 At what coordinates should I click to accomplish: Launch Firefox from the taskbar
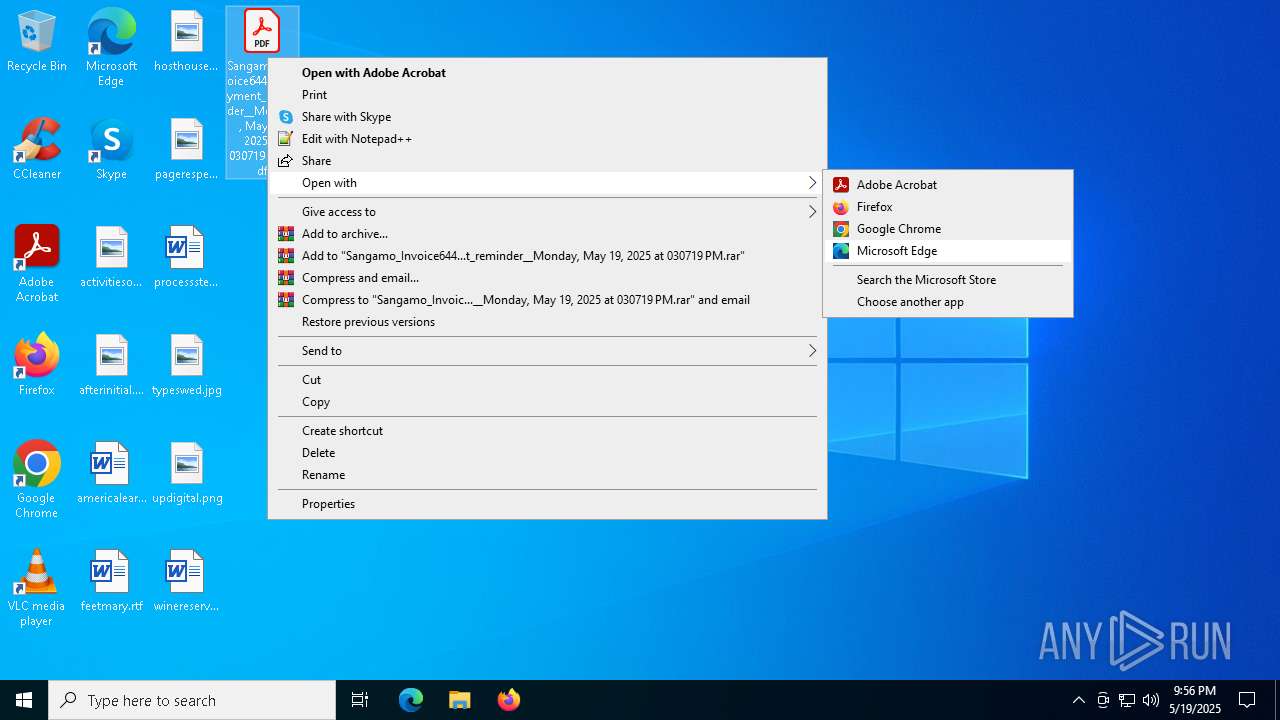tap(508, 700)
